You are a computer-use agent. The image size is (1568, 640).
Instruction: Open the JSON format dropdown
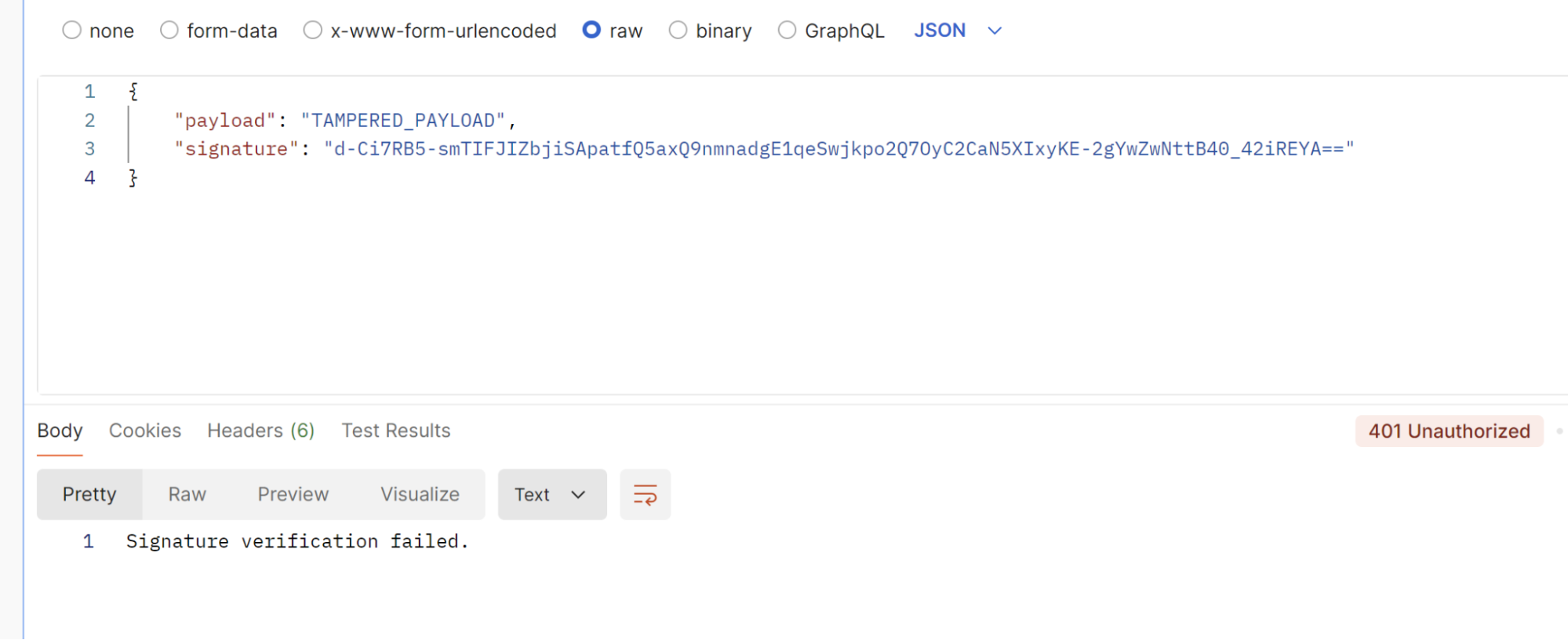pos(958,31)
